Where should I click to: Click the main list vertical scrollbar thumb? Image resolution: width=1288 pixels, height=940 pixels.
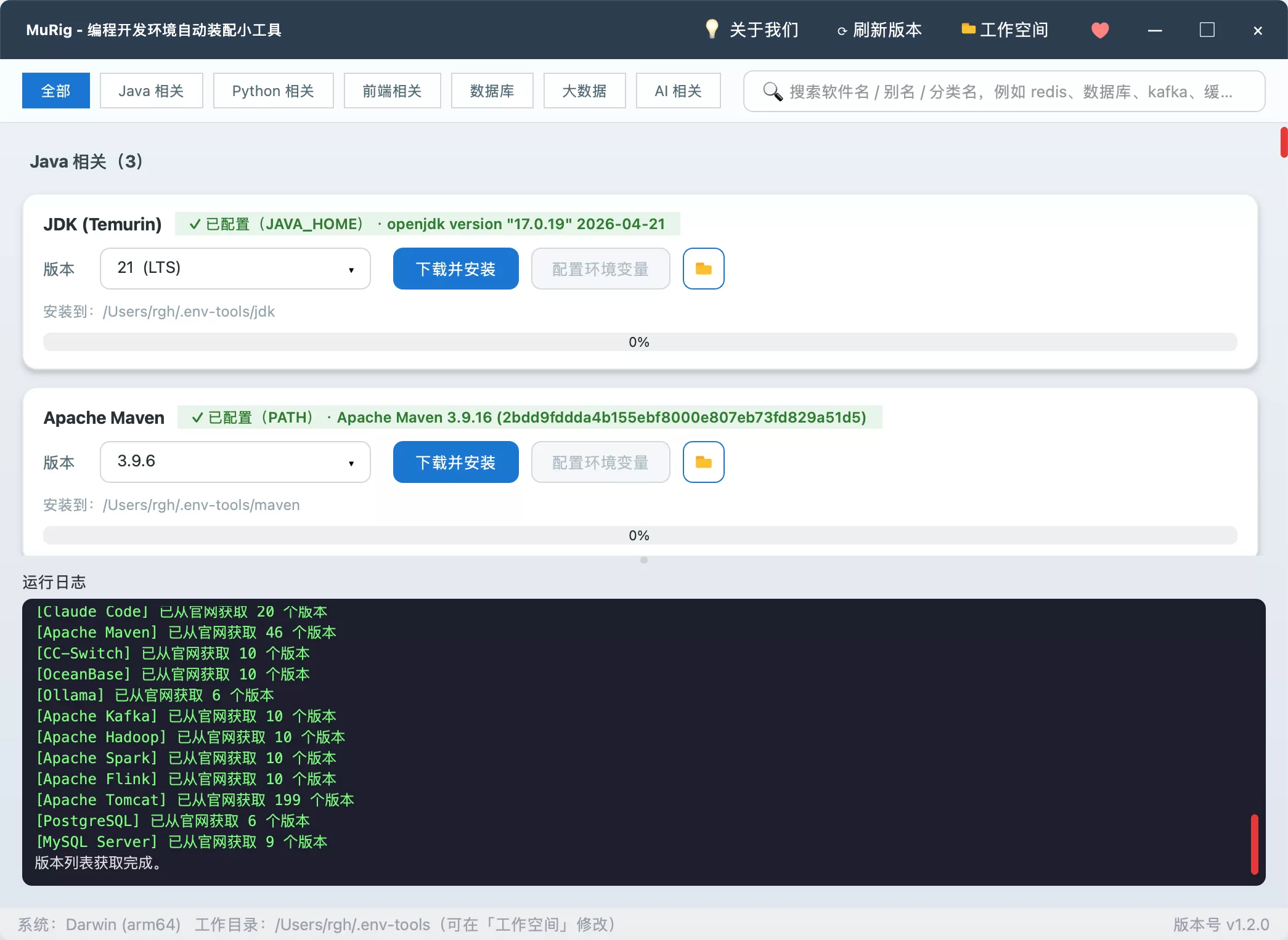pos(1284,142)
